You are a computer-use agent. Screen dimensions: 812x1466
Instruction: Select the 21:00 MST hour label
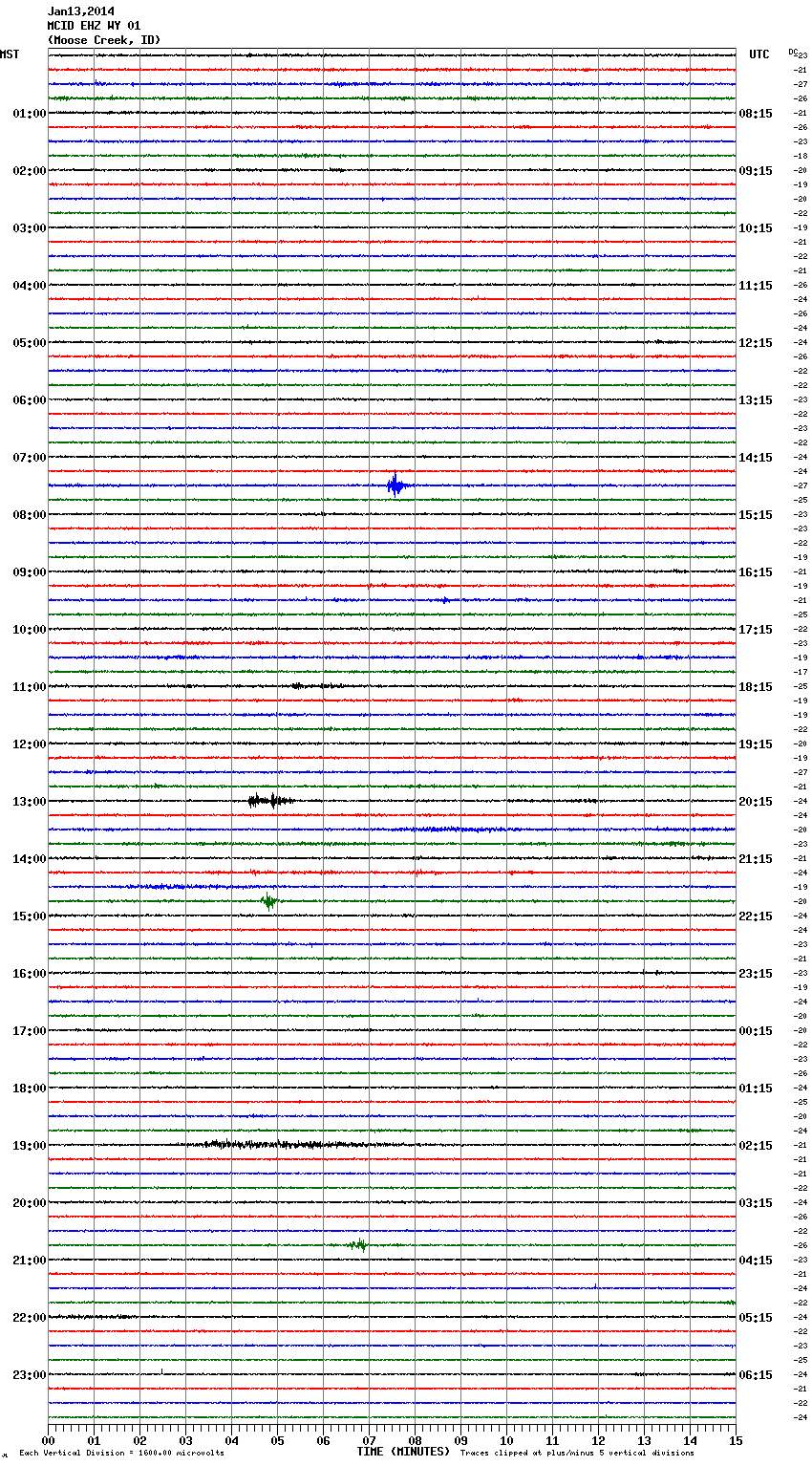(30, 1261)
